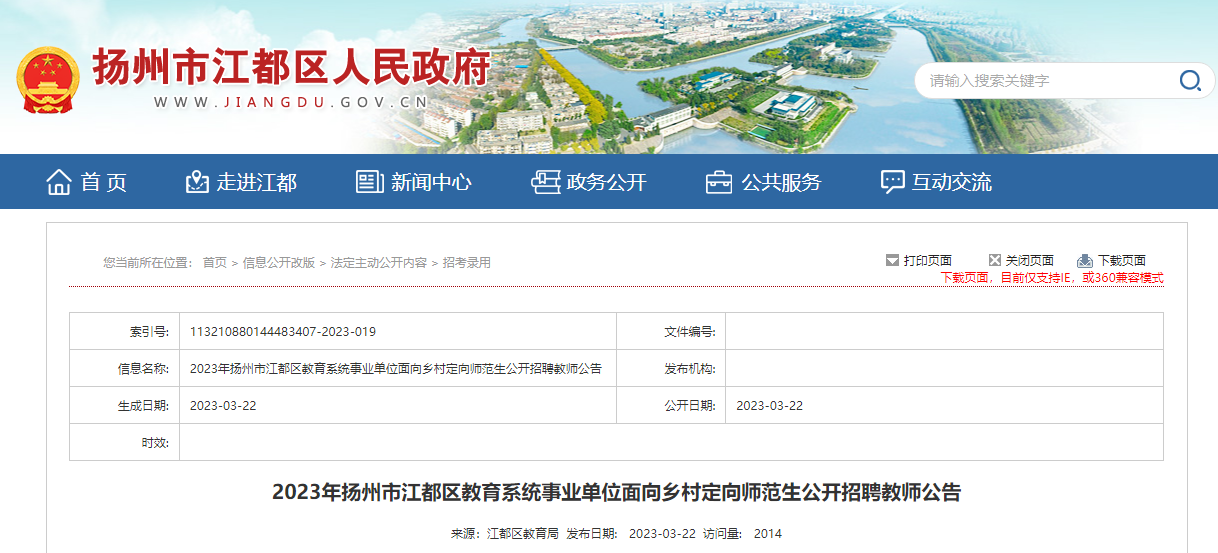1218x553 pixels.
Task: Click the chat bubble icon beside 互动交流
Action: (x=892, y=182)
